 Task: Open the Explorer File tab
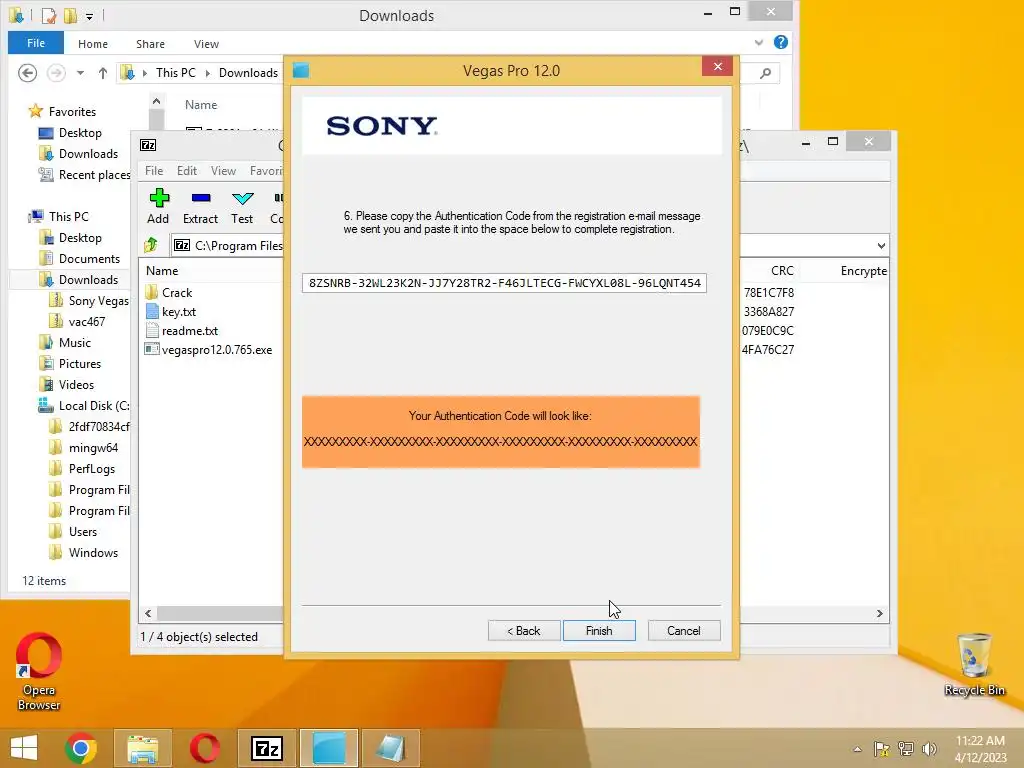36,43
